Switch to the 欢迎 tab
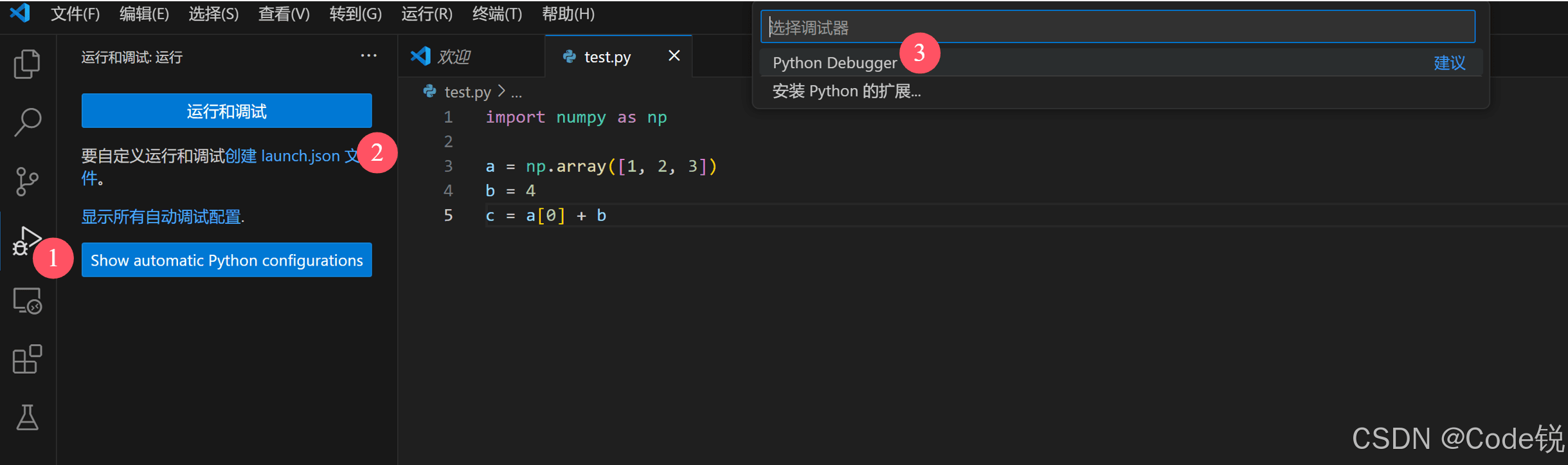 coord(471,57)
